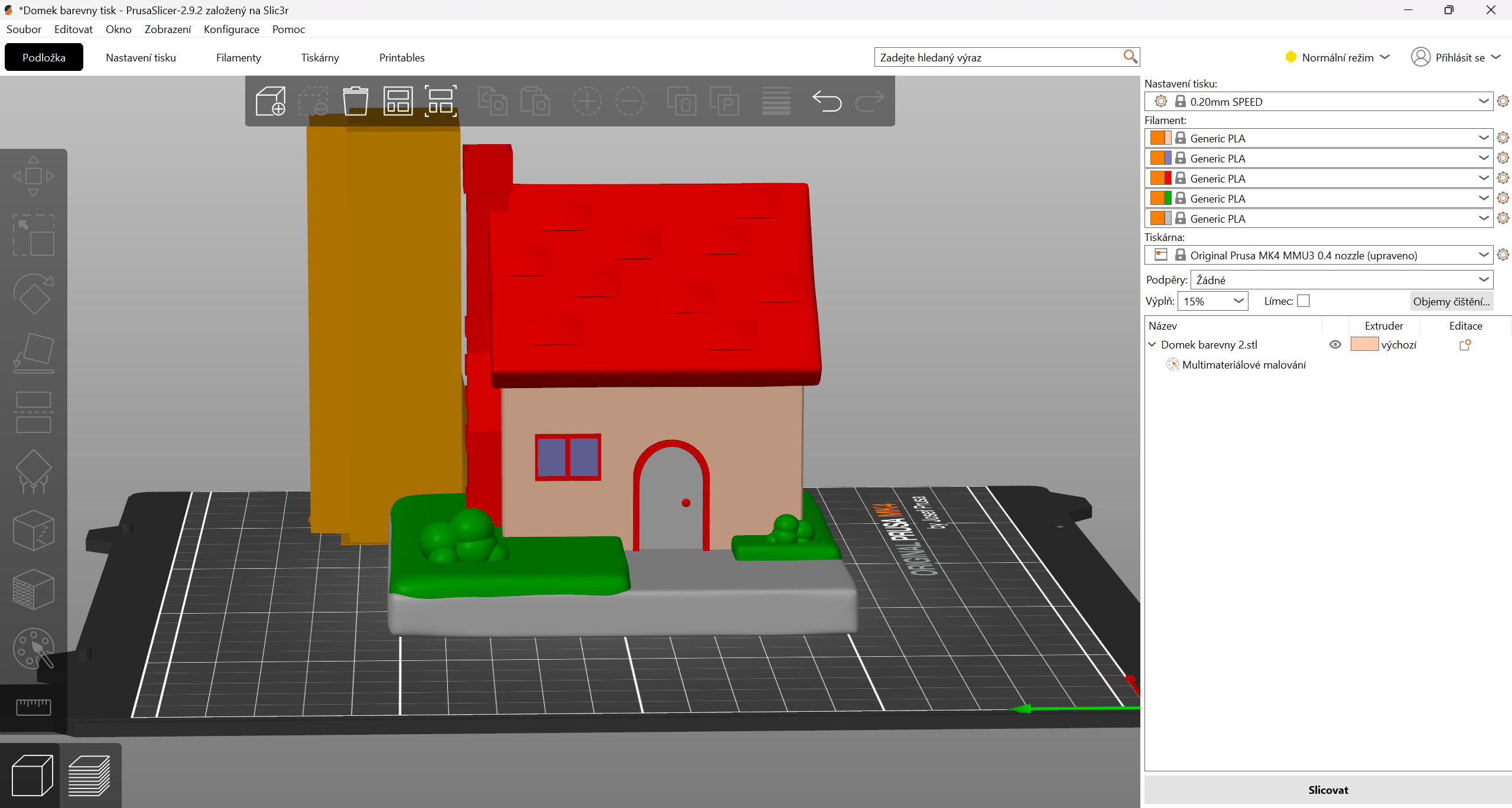
Task: Switch to the Filamenty tab
Action: point(238,58)
